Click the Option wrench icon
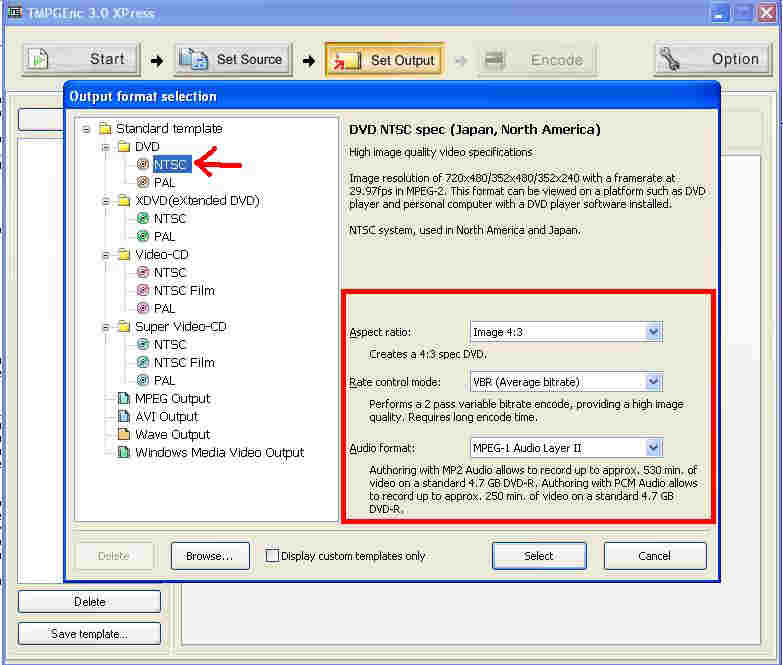 point(670,59)
